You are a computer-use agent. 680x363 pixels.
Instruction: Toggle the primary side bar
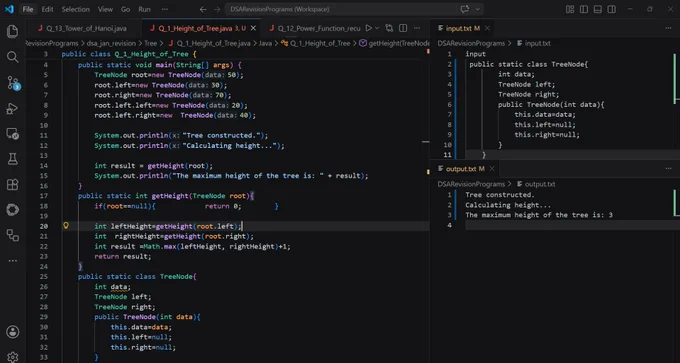584,9
